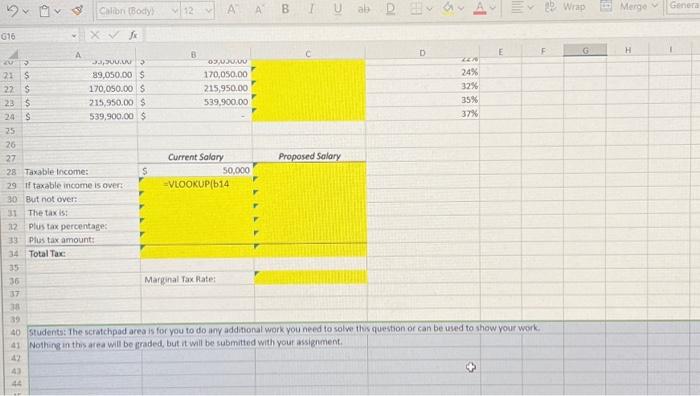Click the Select All corner triangle

click(x=13, y=55)
